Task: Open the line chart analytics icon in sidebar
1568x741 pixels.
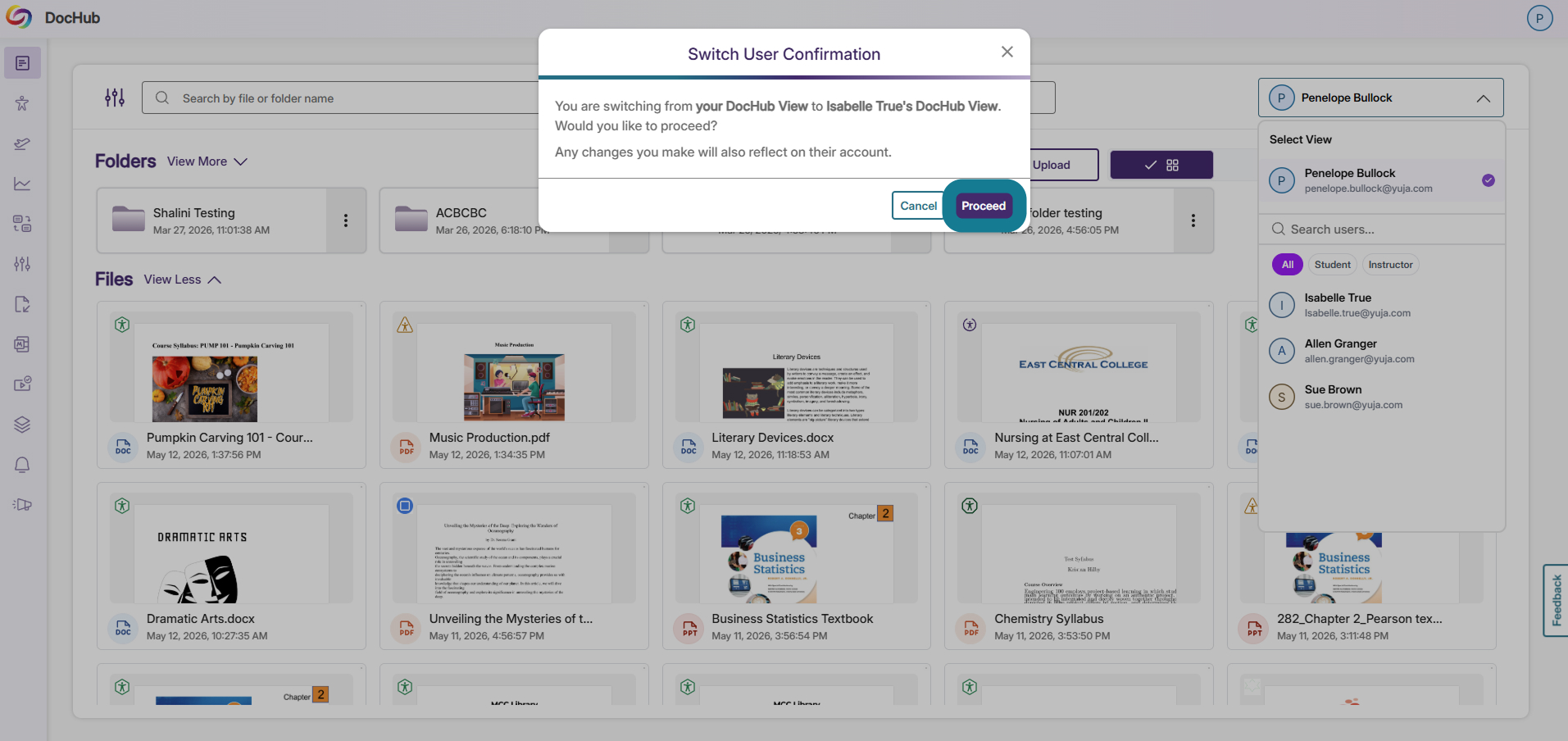Action: (22, 184)
